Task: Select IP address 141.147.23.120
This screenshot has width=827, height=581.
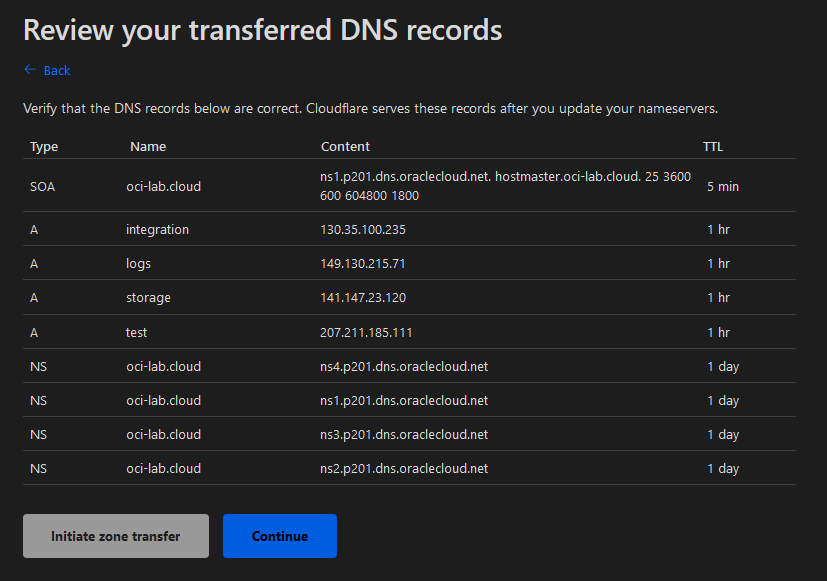Action: (x=363, y=298)
